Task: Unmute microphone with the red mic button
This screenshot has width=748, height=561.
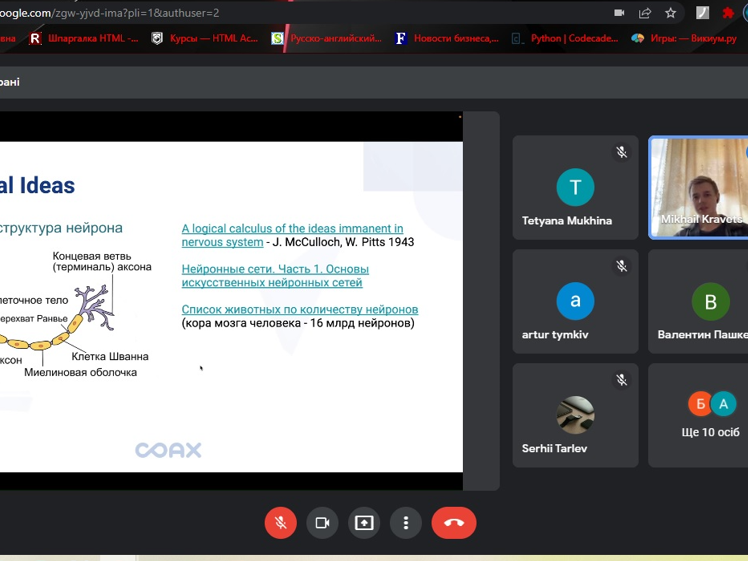Action: click(x=280, y=523)
